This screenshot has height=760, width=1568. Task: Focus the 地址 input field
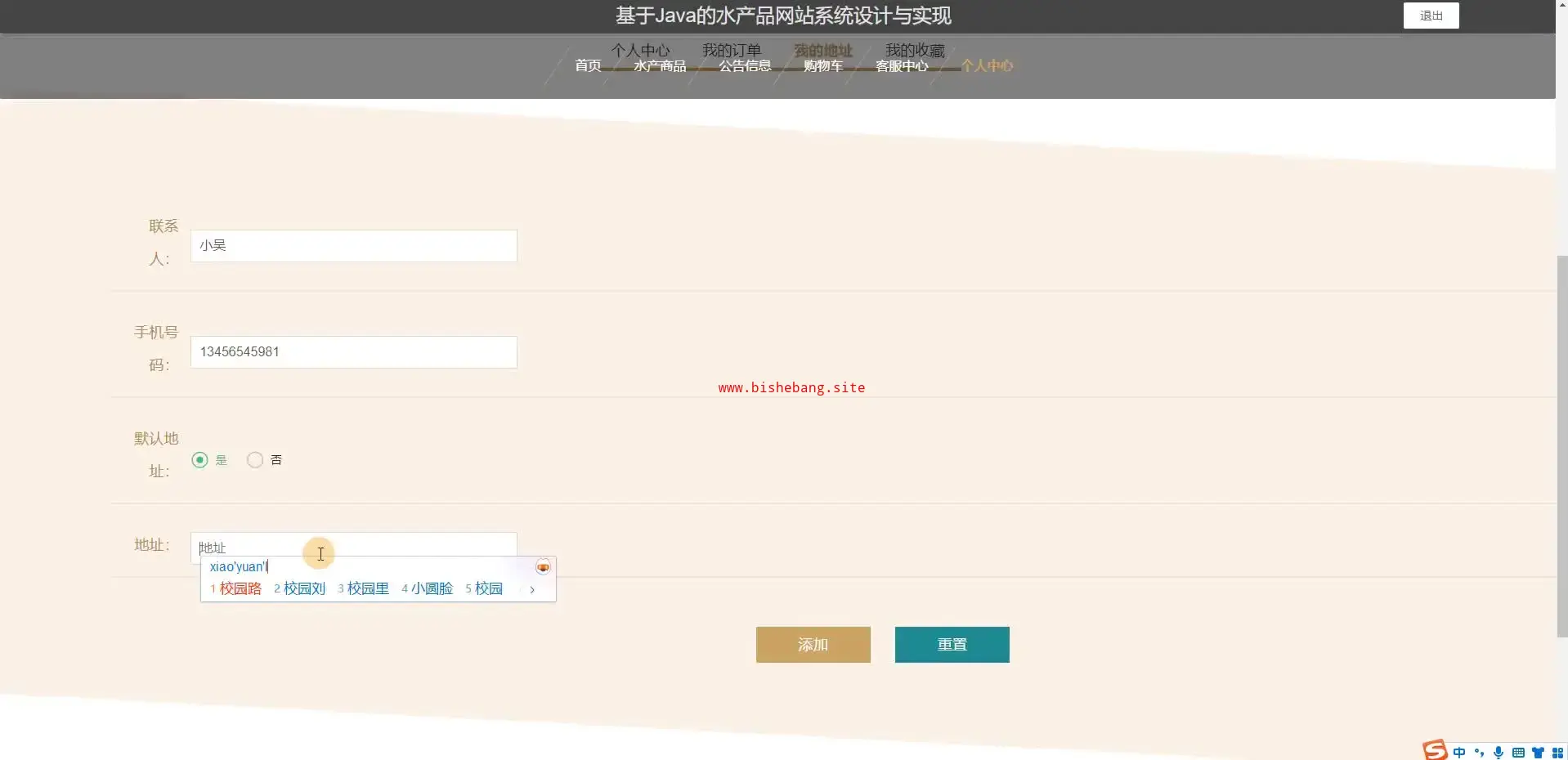[354, 548]
